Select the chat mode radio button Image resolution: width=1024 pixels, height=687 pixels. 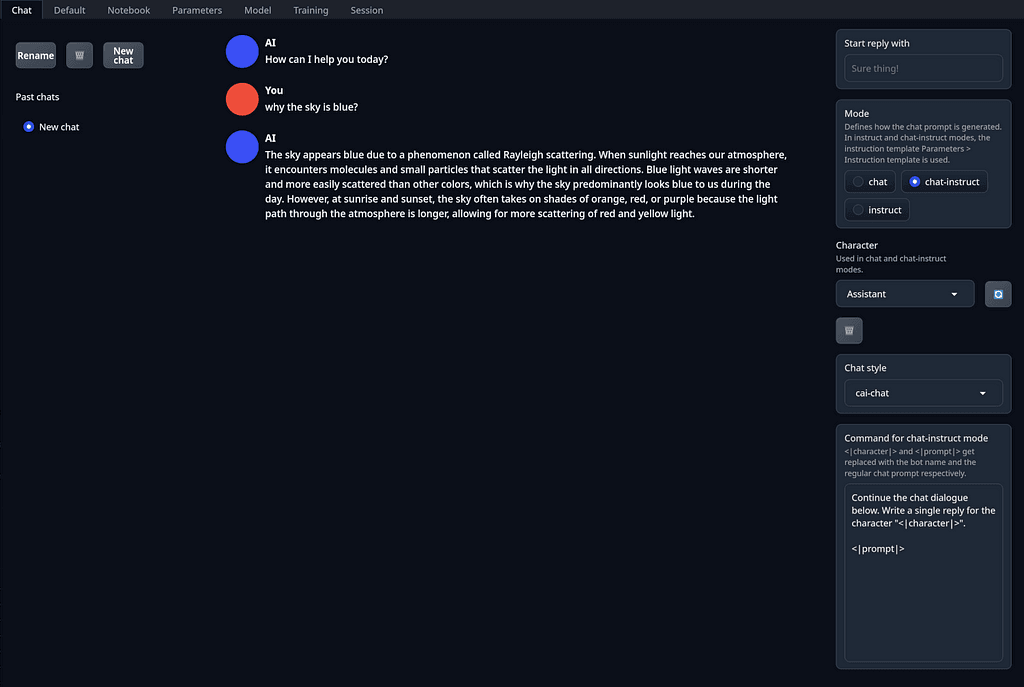pyautogui.click(x=870, y=182)
